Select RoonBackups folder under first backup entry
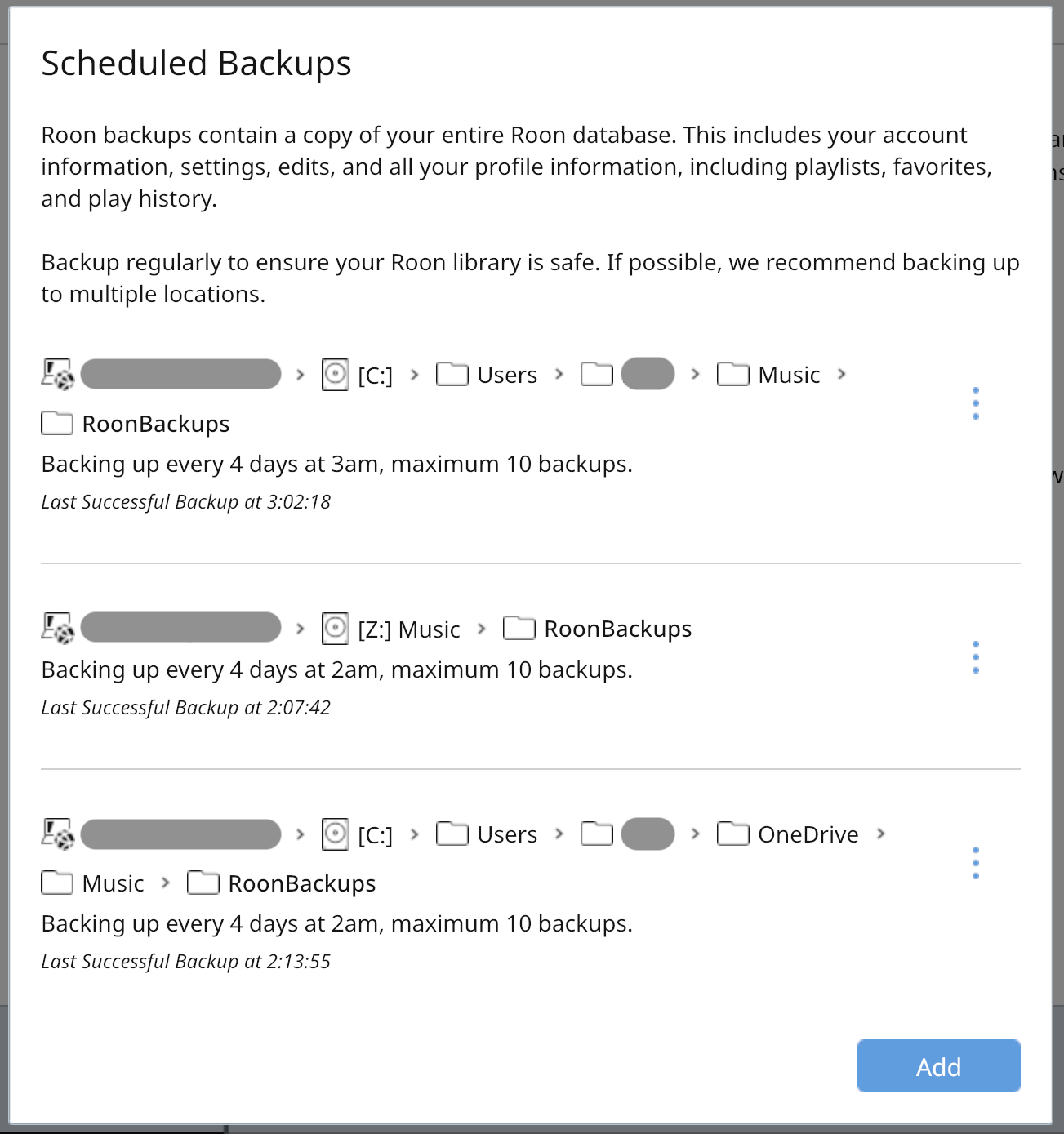Screen dimensions: 1064x1134 [x=136, y=424]
